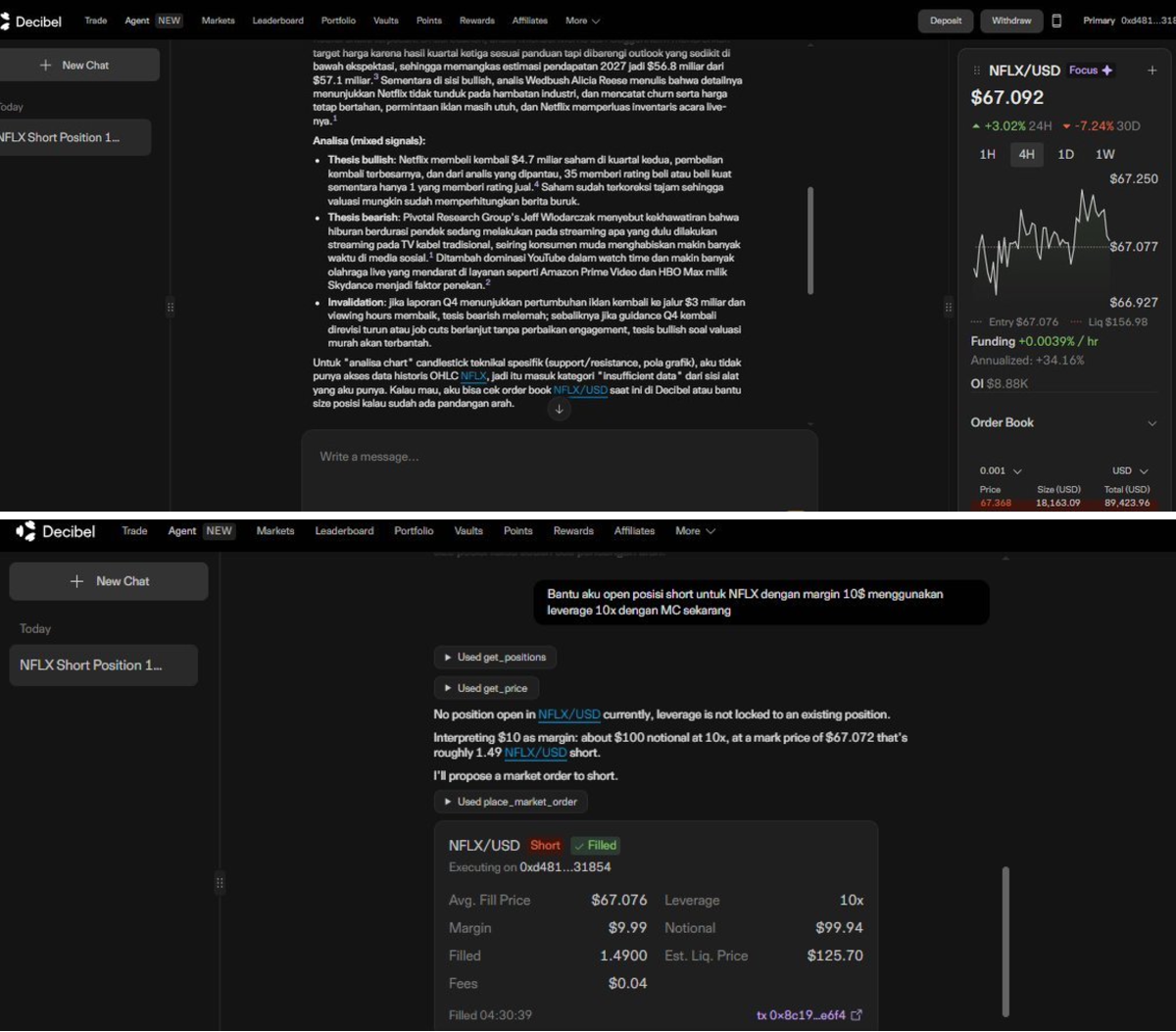Click the chat scrollbar in the top screenshot

(810, 240)
